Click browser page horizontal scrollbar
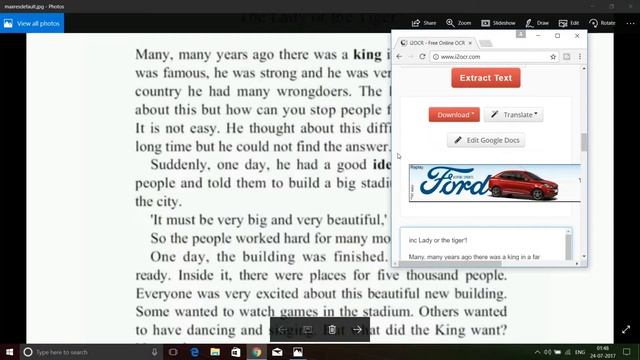 (450, 264)
